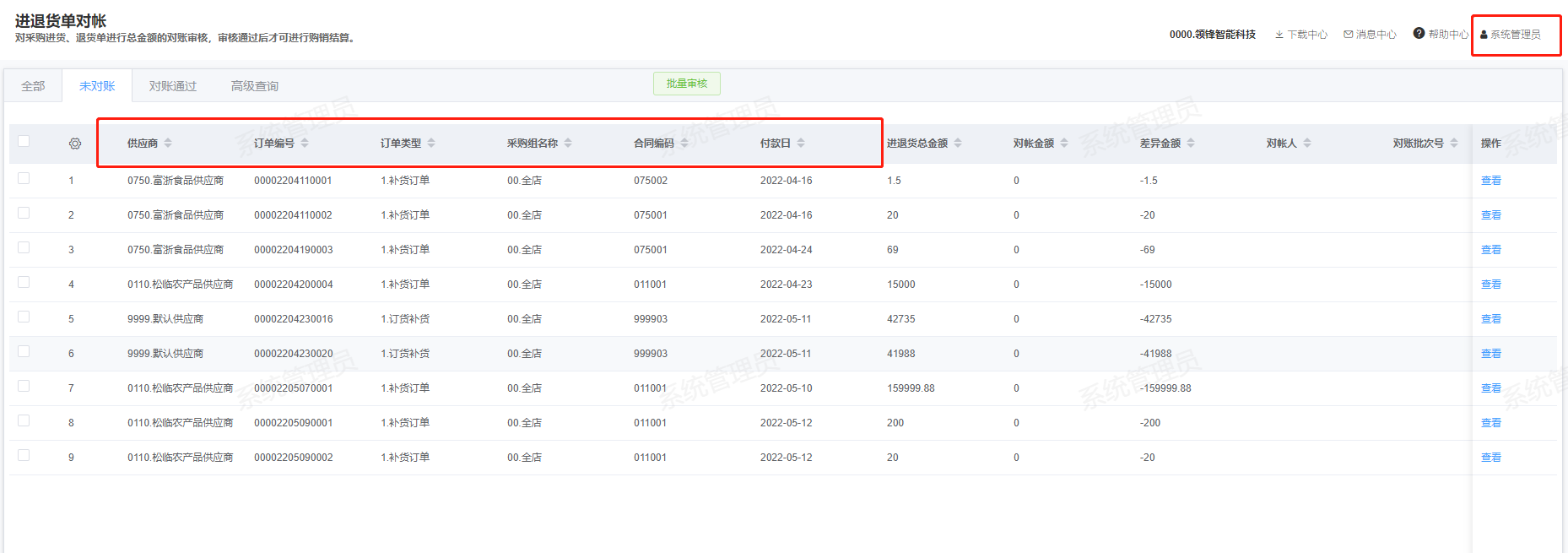The height and width of the screenshot is (553, 1568).
Task: Sort by total in/out amount arrows
Action: coord(958,144)
